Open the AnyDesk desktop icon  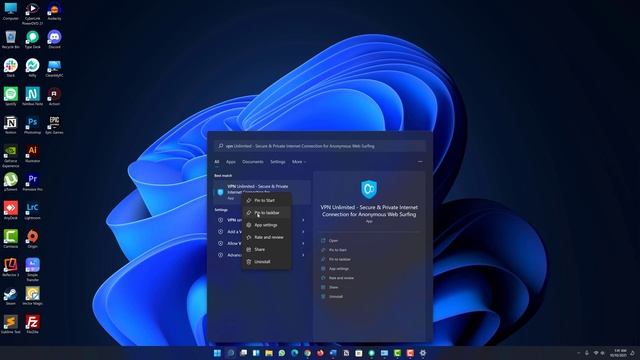[x=11, y=210]
